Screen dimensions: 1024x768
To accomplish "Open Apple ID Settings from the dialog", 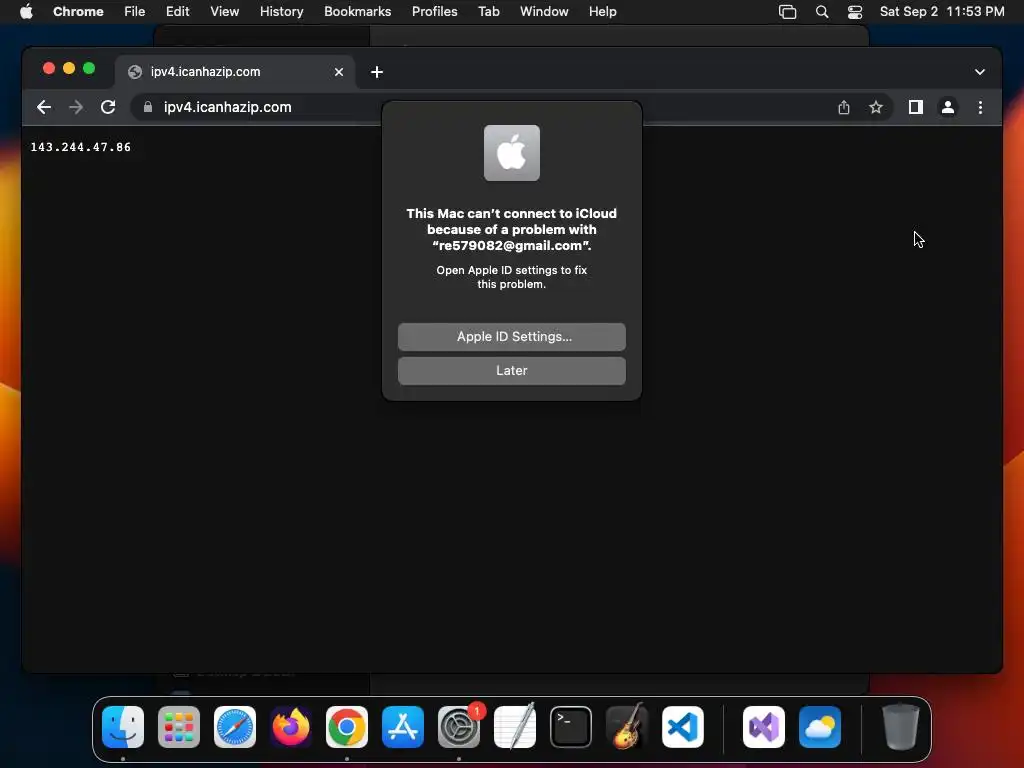I will tap(511, 337).
